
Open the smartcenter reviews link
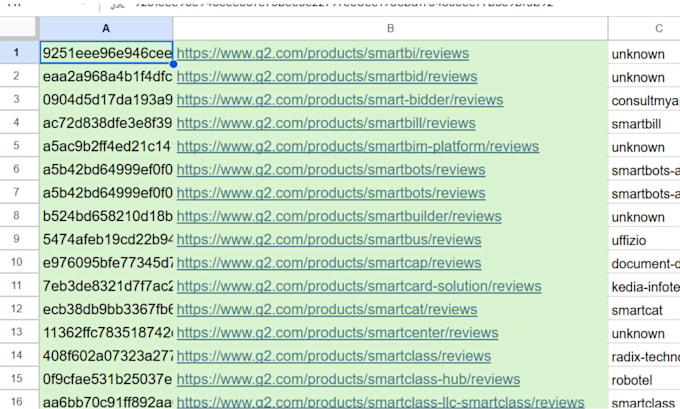point(337,333)
